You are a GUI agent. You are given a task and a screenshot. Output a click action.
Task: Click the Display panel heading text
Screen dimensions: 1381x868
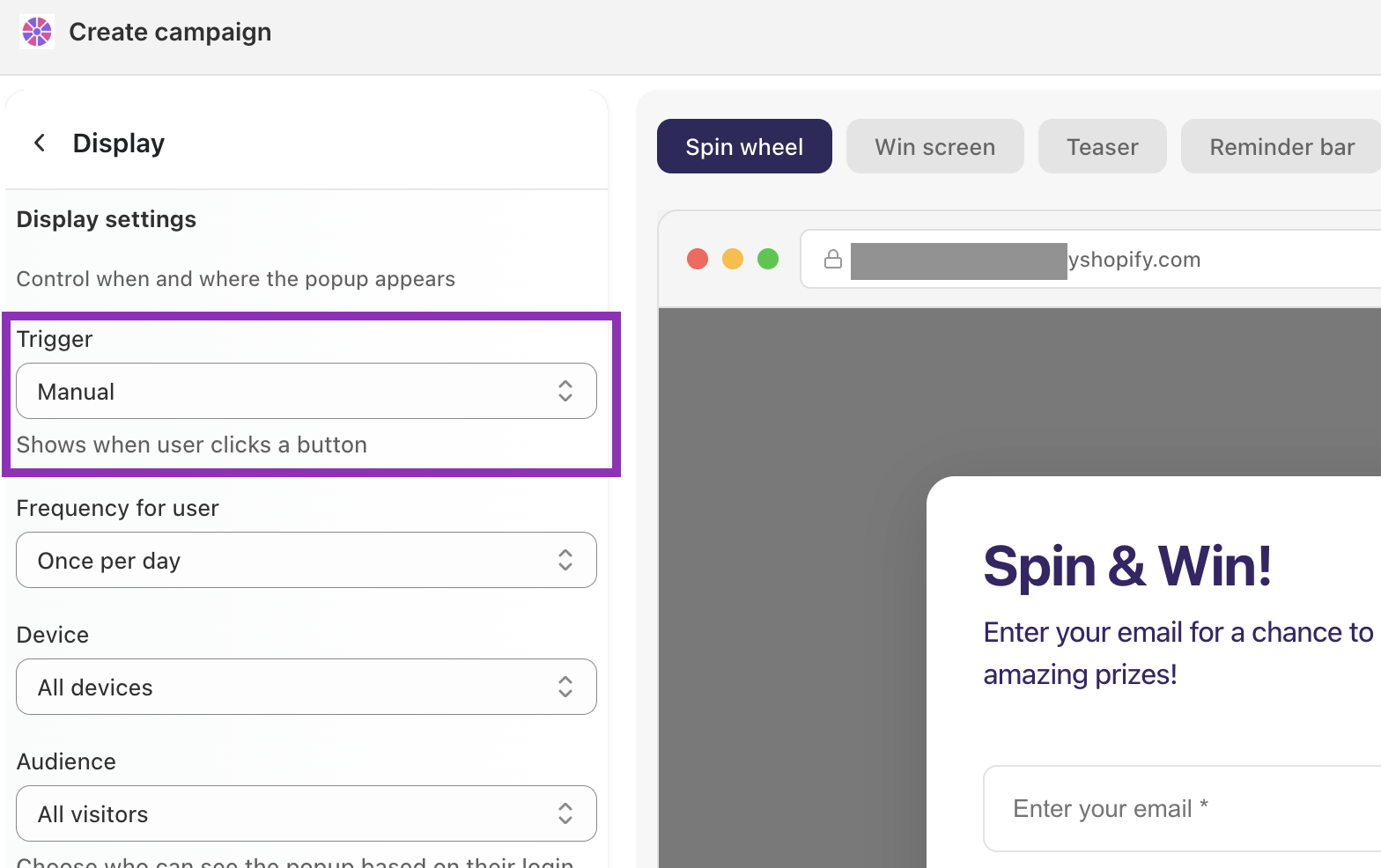coord(119,143)
